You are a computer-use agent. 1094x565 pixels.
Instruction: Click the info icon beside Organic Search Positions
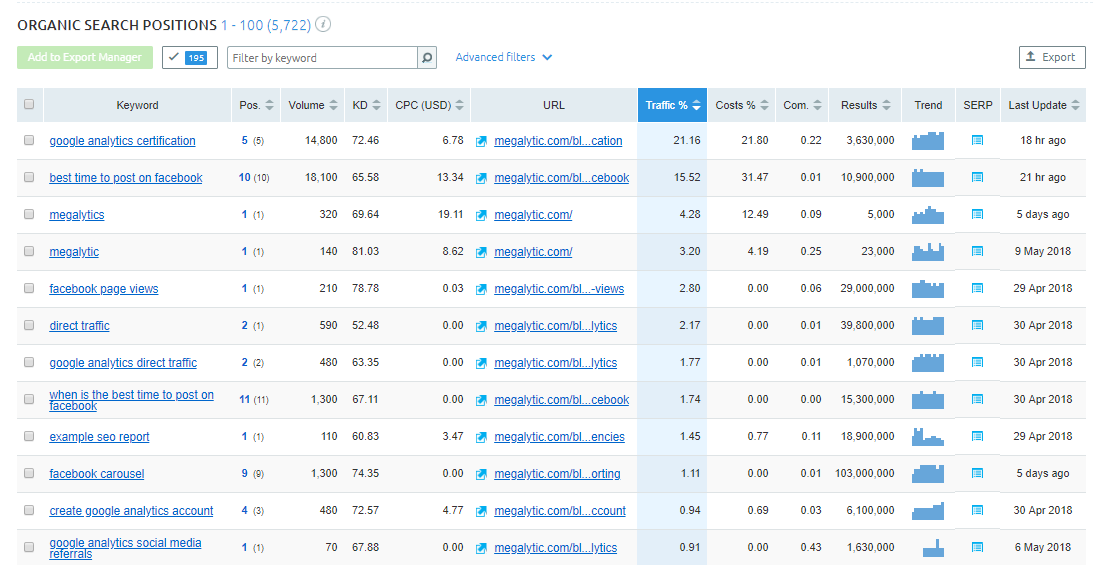(323, 25)
